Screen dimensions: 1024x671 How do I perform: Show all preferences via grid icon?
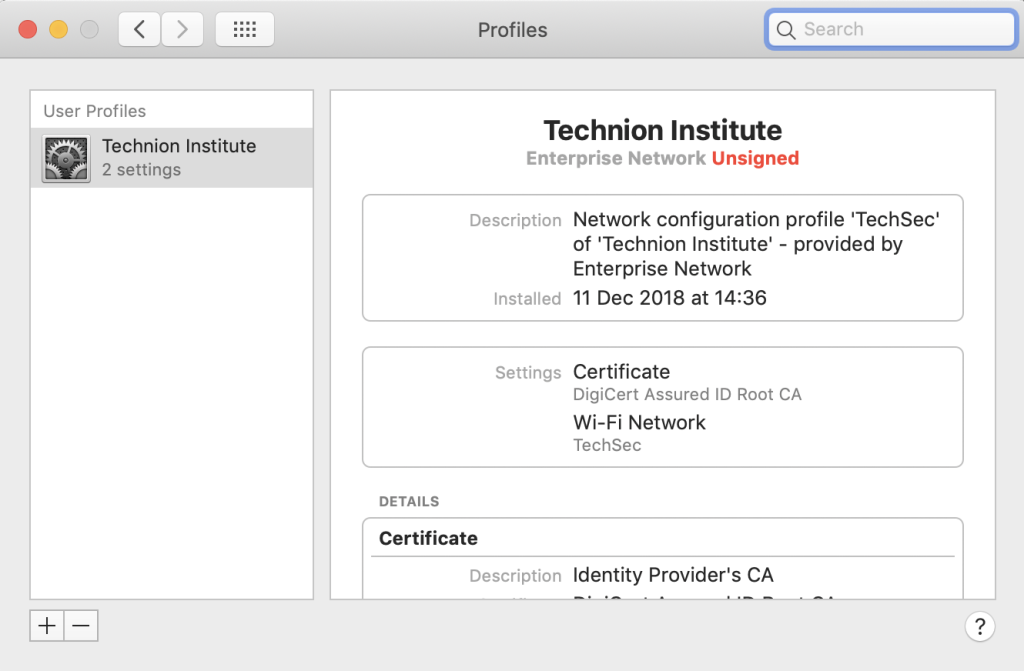[x=245, y=29]
